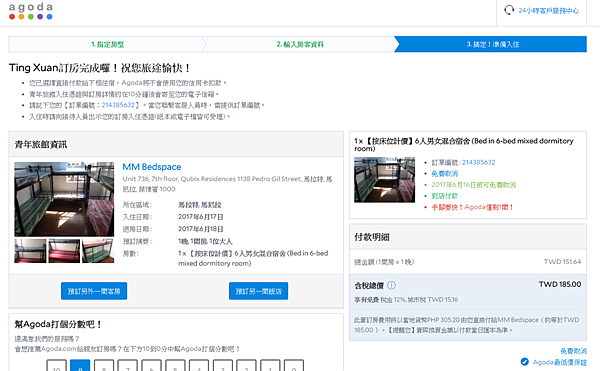Click the info icon beside 含稅總價
The image size is (600, 371).
[x=391, y=285]
